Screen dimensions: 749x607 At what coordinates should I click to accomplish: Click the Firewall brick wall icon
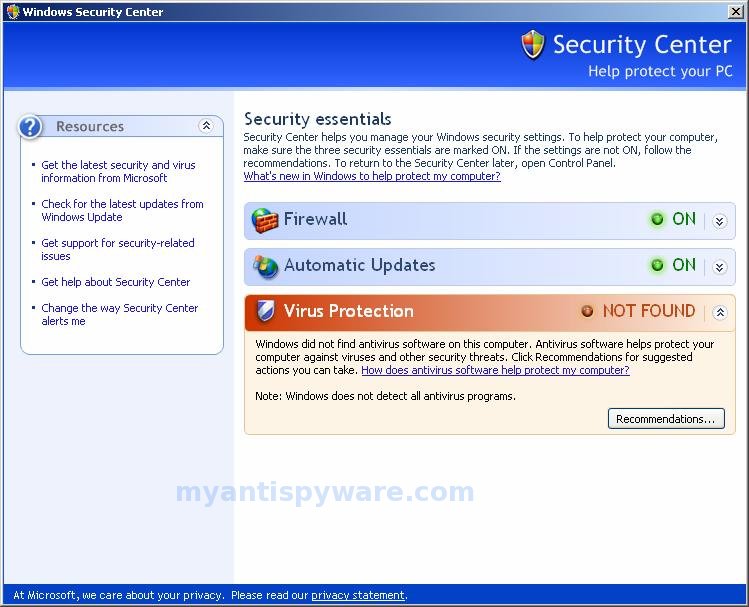tap(265, 220)
